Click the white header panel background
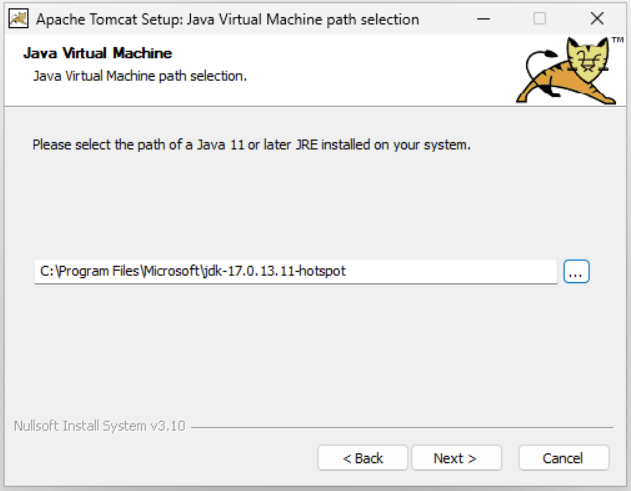 pos(380,70)
